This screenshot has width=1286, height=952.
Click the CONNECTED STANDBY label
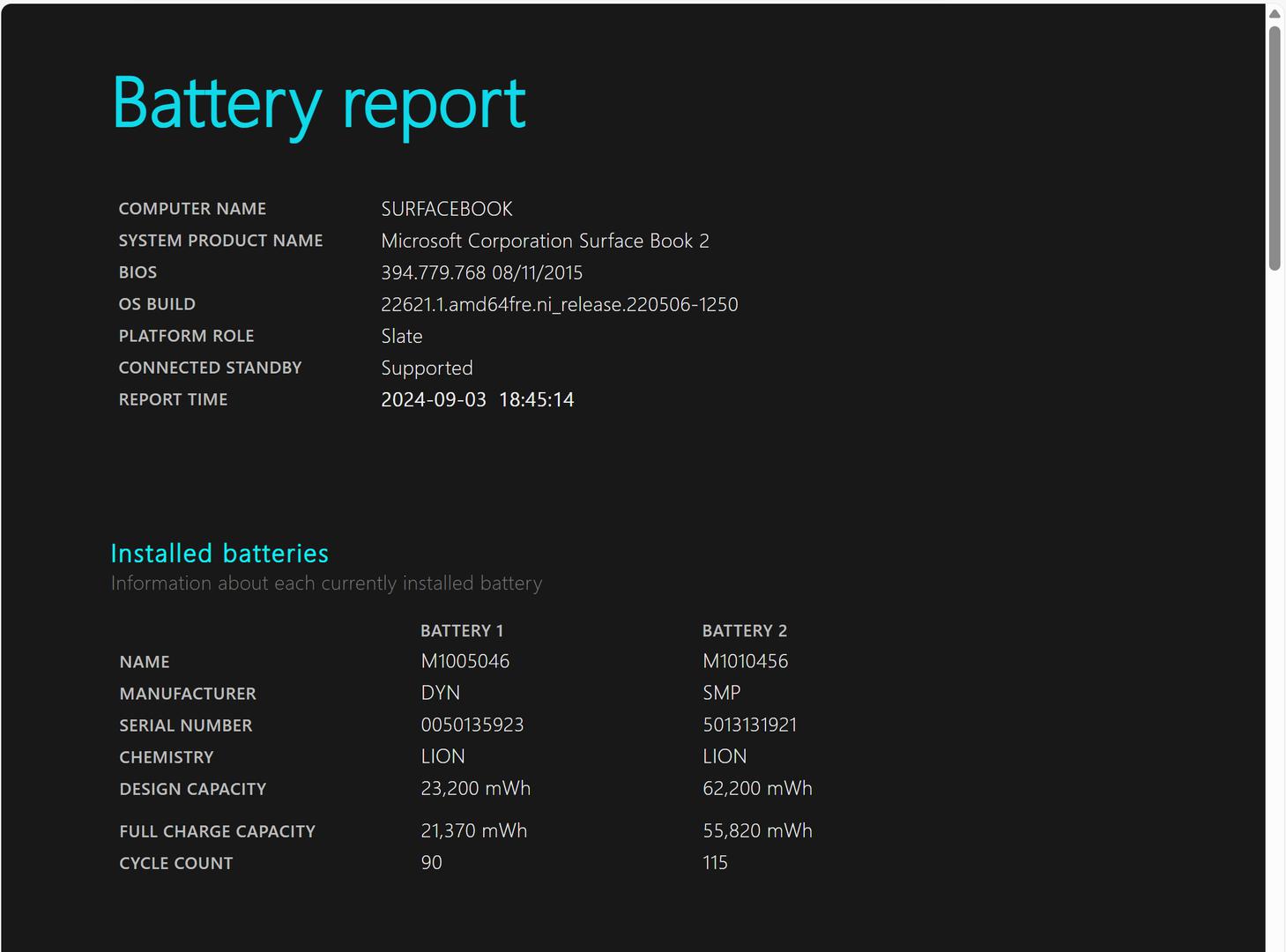(210, 368)
